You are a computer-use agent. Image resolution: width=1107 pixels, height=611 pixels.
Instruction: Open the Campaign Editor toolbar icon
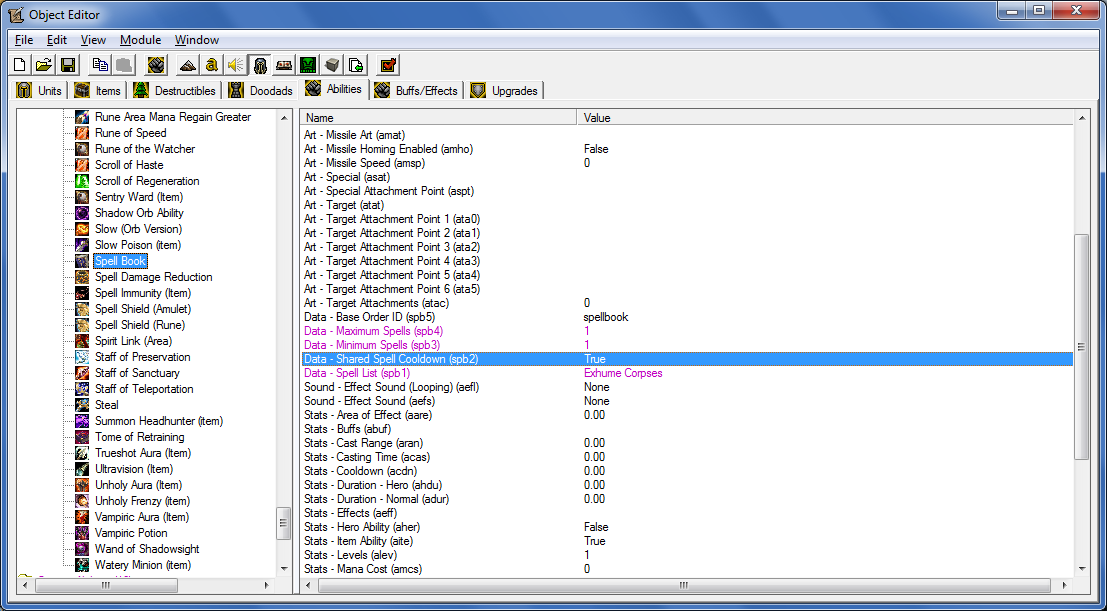(284, 65)
